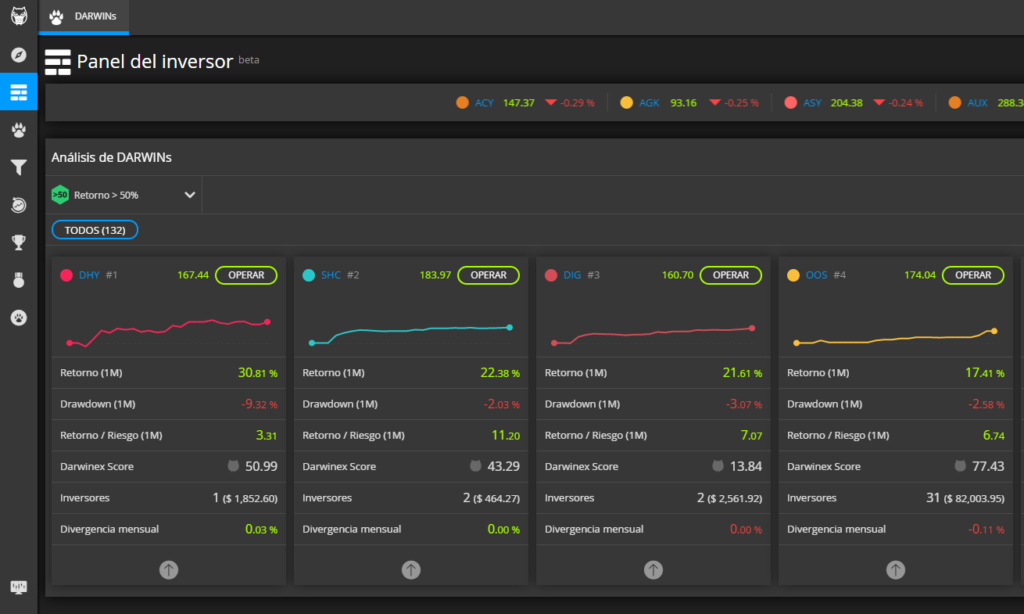
Task: Open the SHC darwin name link
Action: pos(331,275)
